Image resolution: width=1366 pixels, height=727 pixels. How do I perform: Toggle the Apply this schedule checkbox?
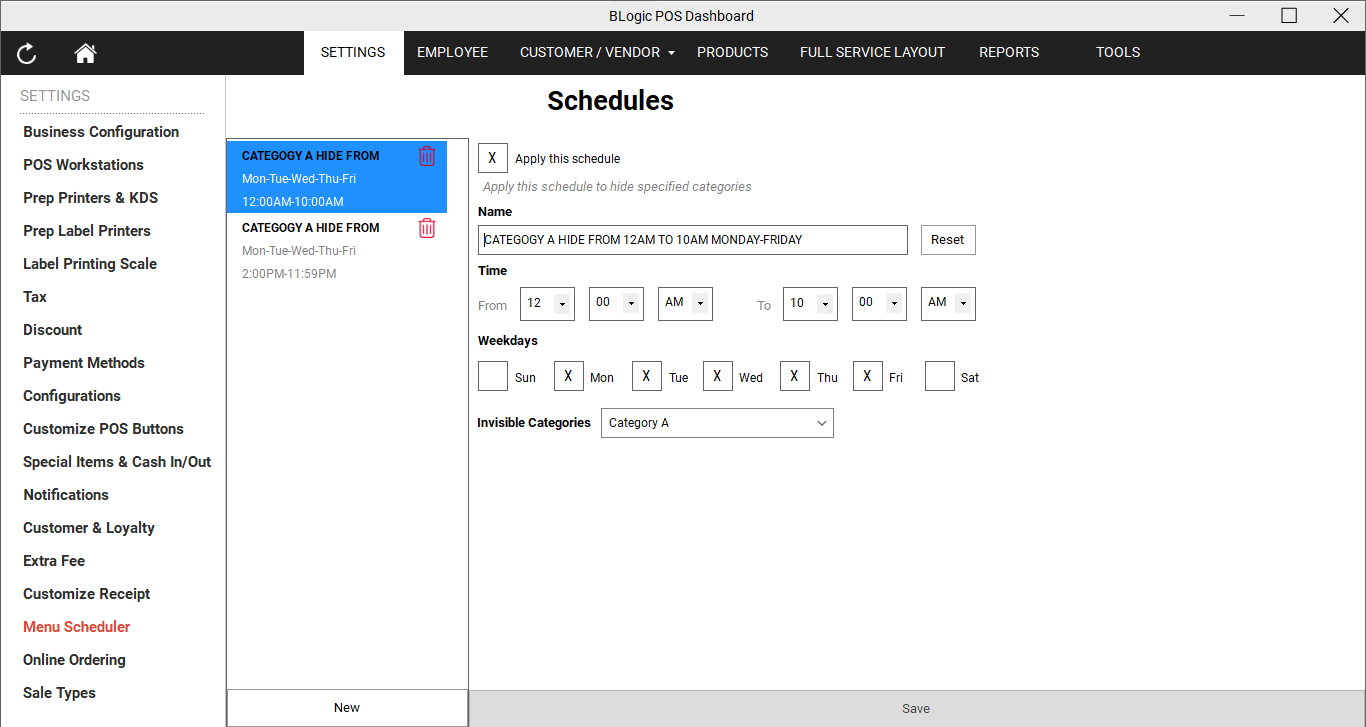click(x=493, y=158)
